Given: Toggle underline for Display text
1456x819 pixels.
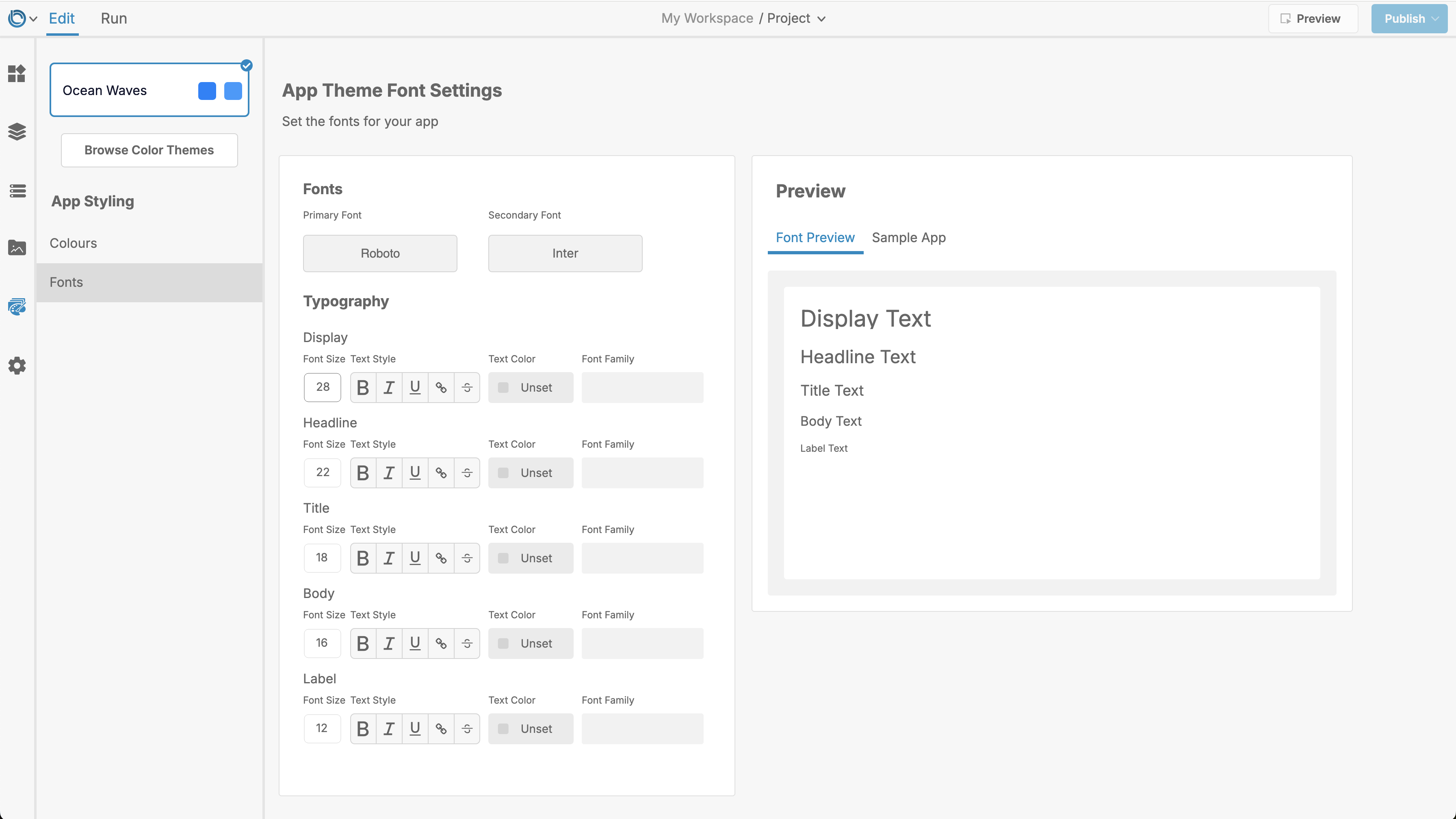Looking at the screenshot, I should pyautogui.click(x=415, y=388).
